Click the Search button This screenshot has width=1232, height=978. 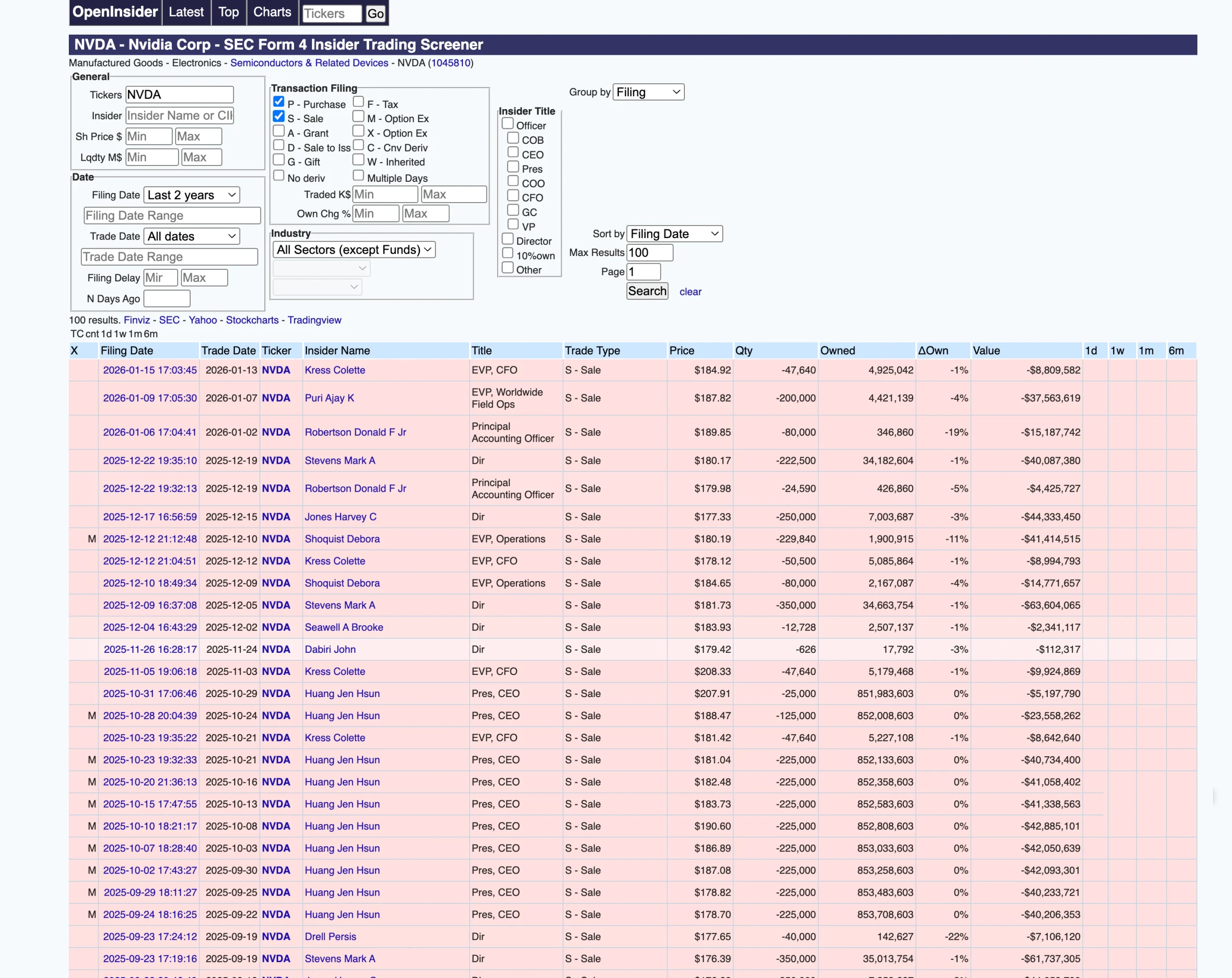coord(646,292)
